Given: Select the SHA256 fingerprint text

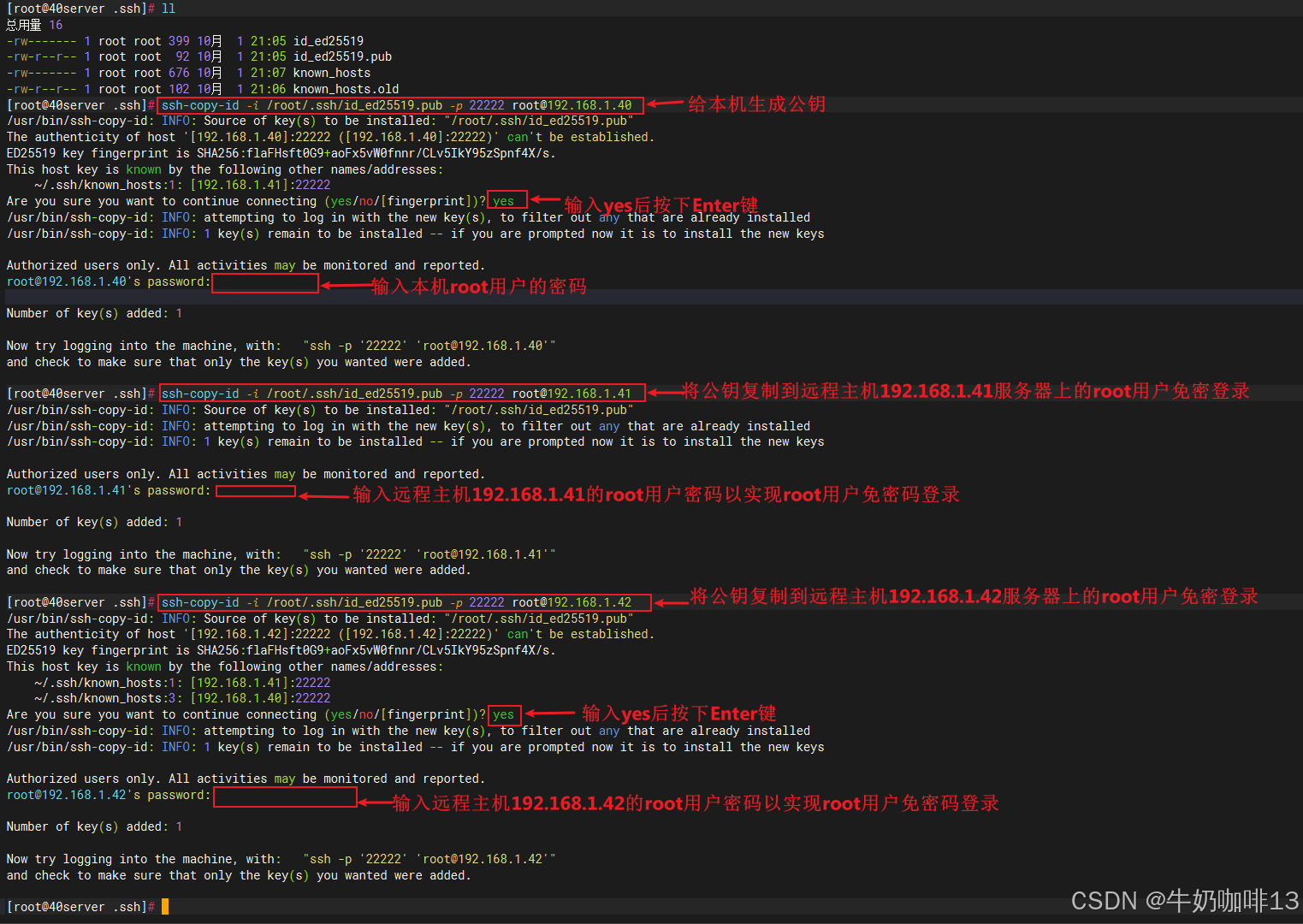Looking at the screenshot, I should click(x=342, y=152).
